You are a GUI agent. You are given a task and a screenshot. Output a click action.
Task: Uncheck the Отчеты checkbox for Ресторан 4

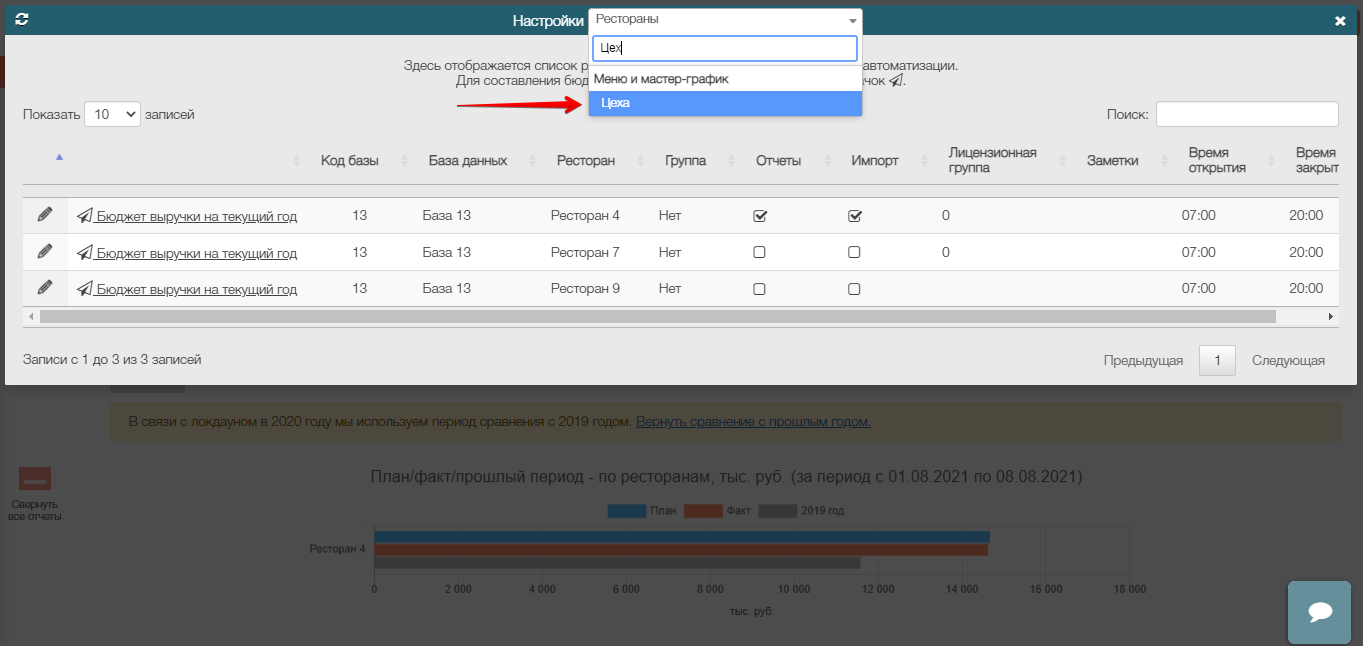(759, 216)
